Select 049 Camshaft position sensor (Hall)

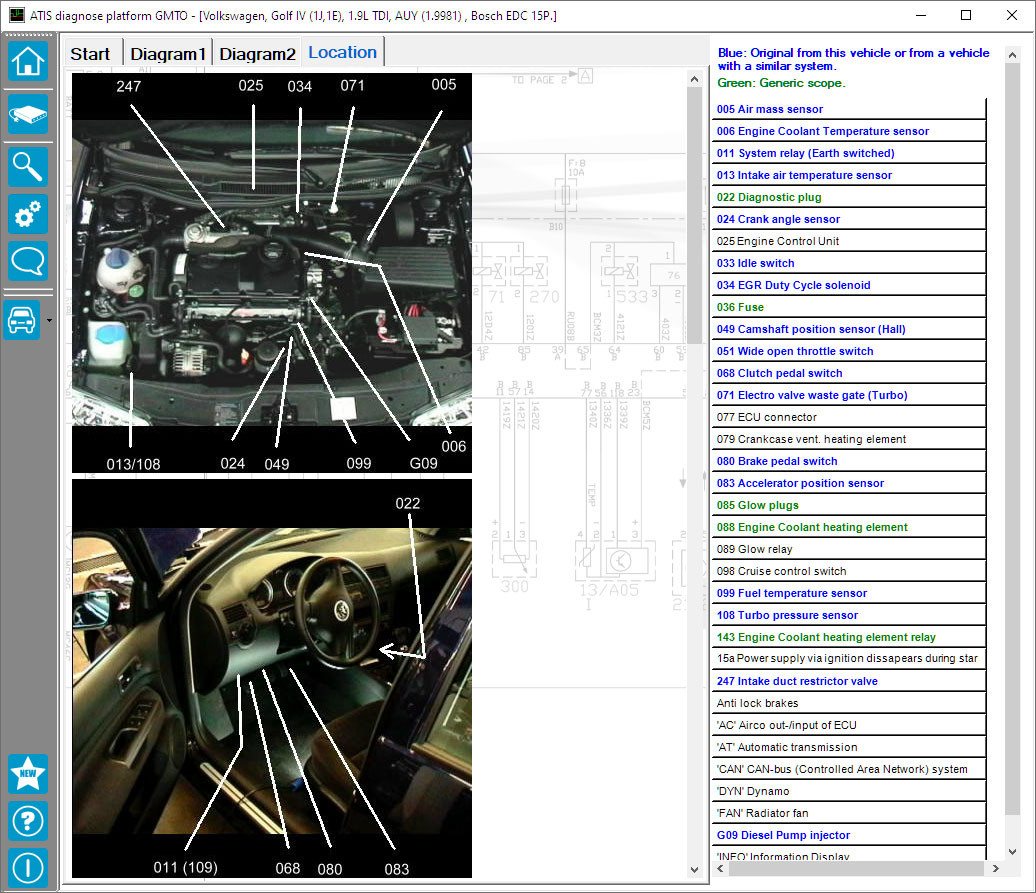tap(848, 329)
